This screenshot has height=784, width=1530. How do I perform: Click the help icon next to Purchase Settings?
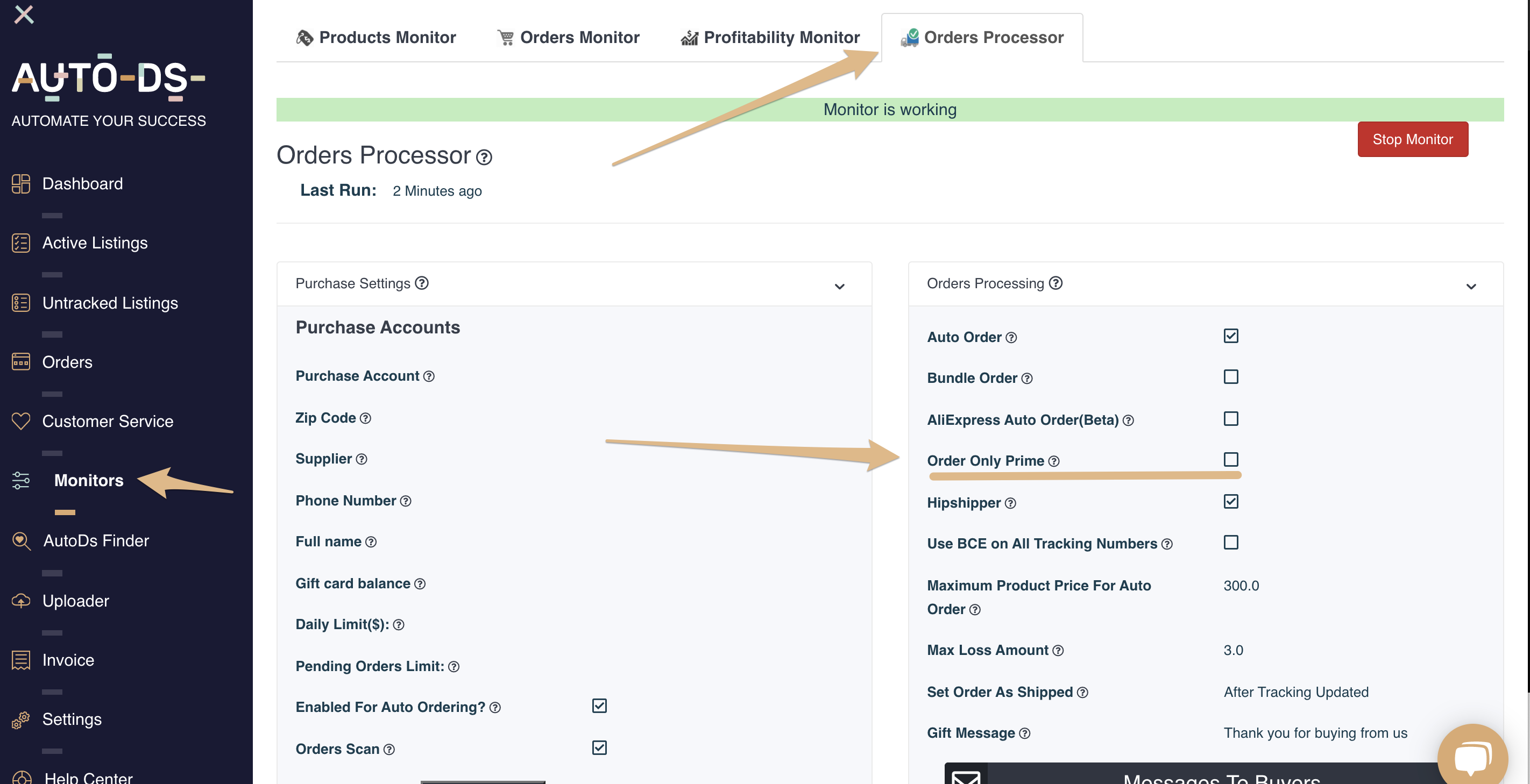(x=422, y=283)
